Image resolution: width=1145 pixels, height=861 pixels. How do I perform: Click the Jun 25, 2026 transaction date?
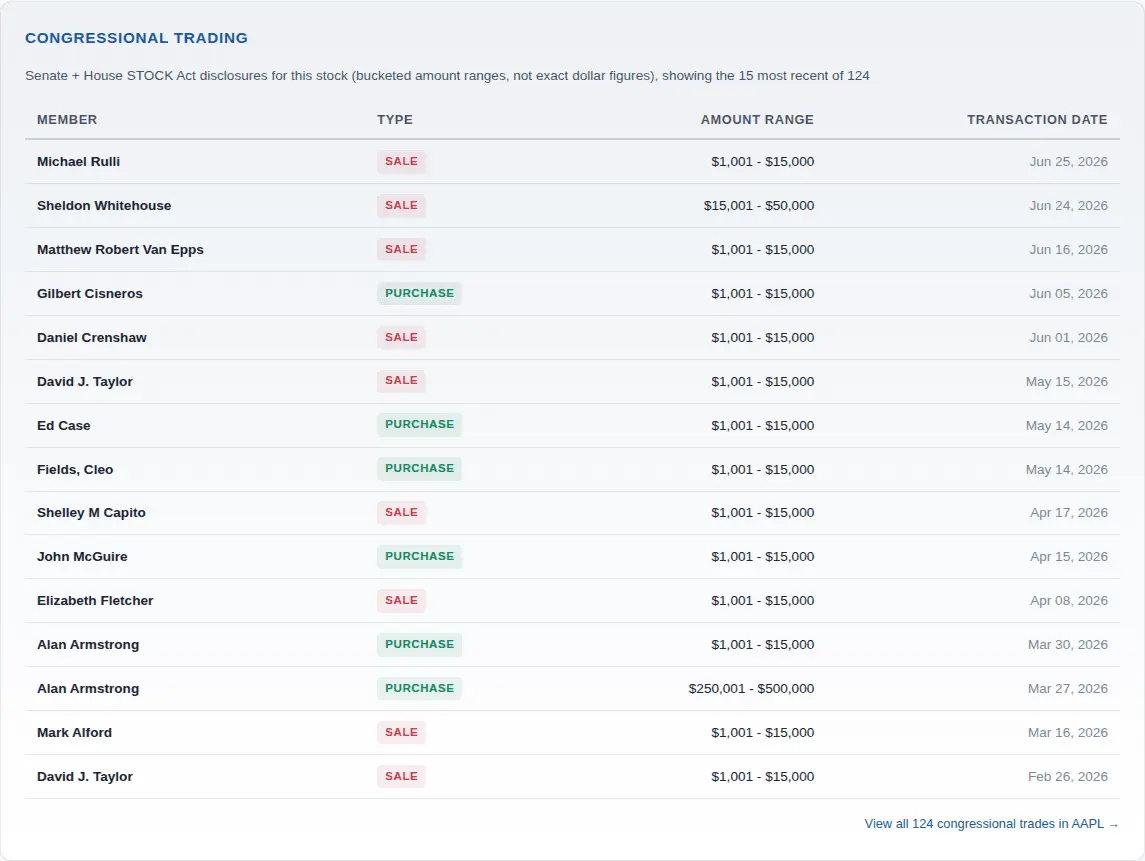click(x=1068, y=161)
